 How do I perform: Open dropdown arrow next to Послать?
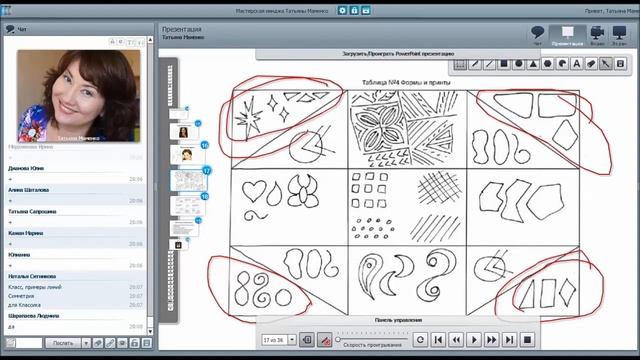(86, 343)
